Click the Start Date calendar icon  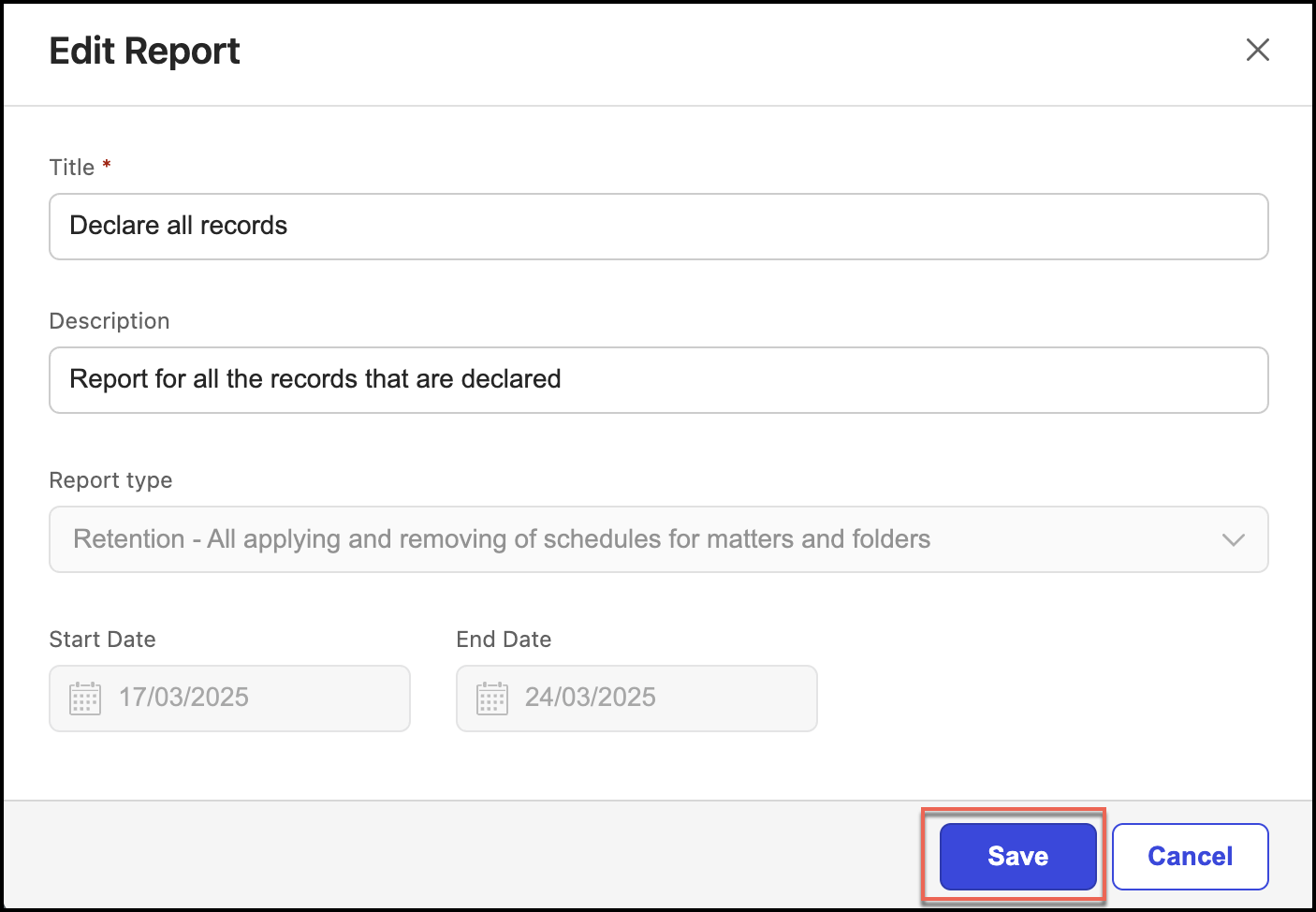click(x=85, y=699)
